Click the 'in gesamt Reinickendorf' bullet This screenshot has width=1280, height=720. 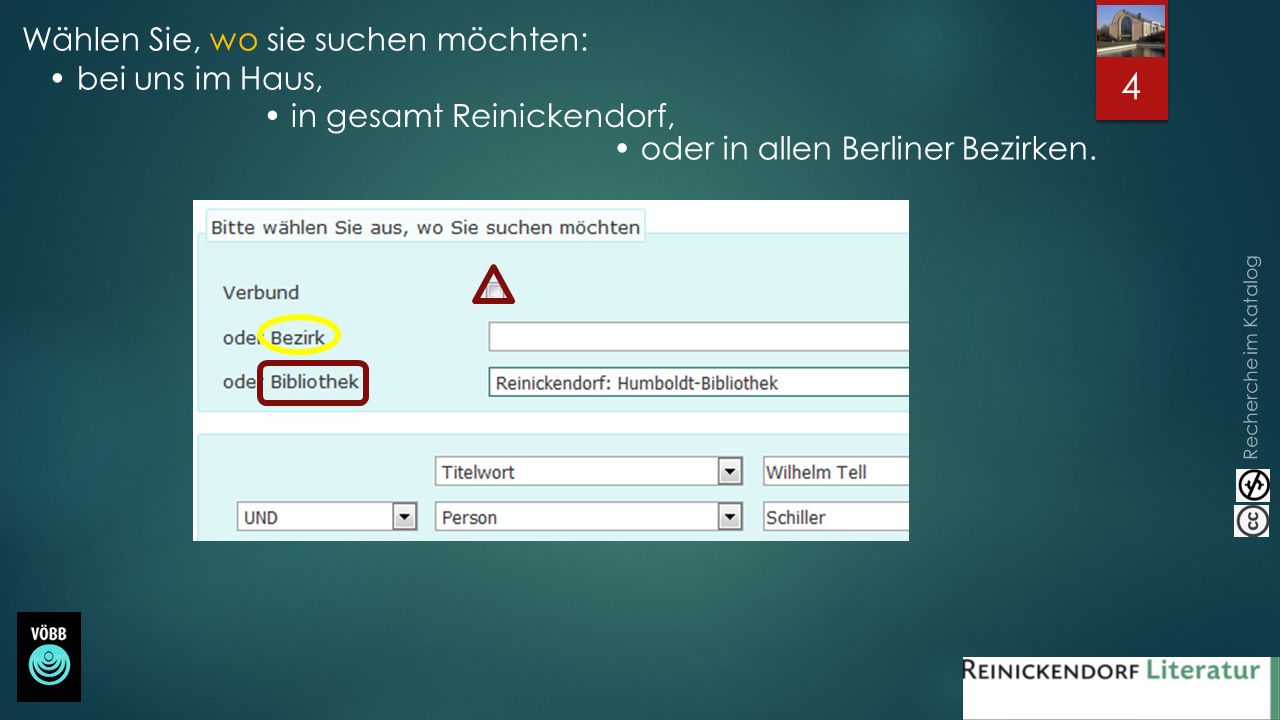coord(471,116)
